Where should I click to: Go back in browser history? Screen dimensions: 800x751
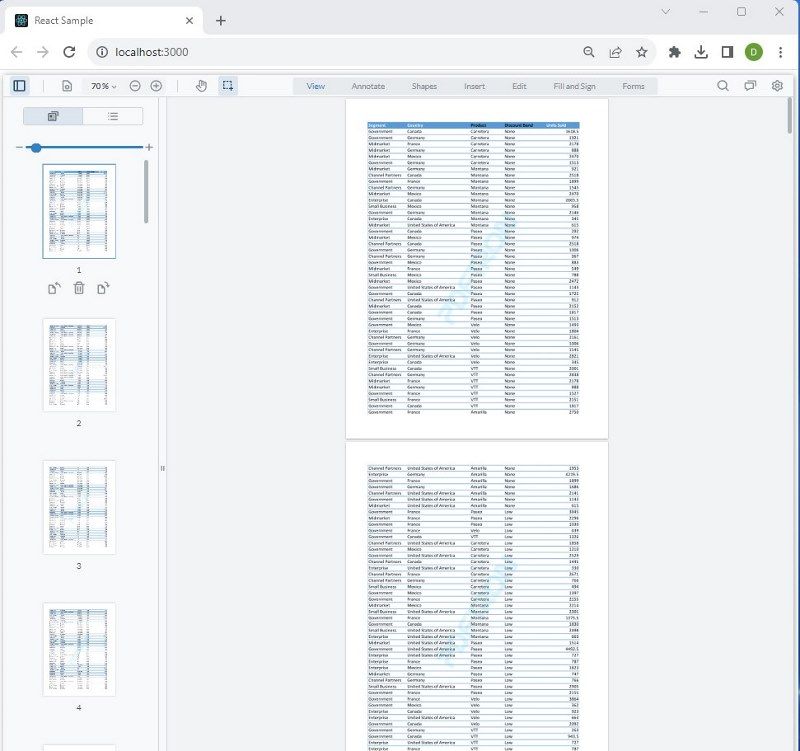tap(17, 52)
